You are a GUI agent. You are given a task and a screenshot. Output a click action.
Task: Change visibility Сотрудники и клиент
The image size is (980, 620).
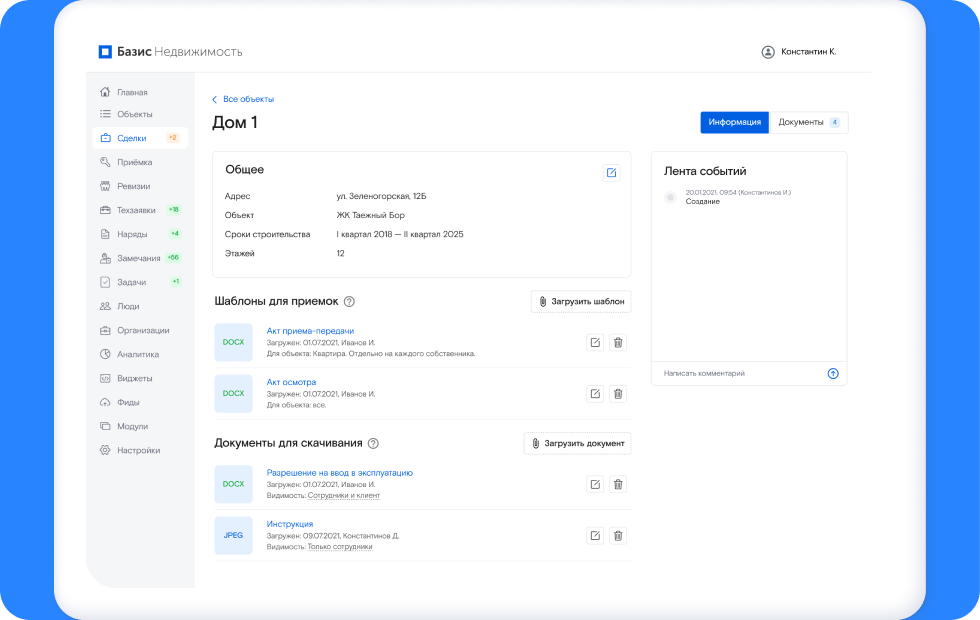(344, 496)
